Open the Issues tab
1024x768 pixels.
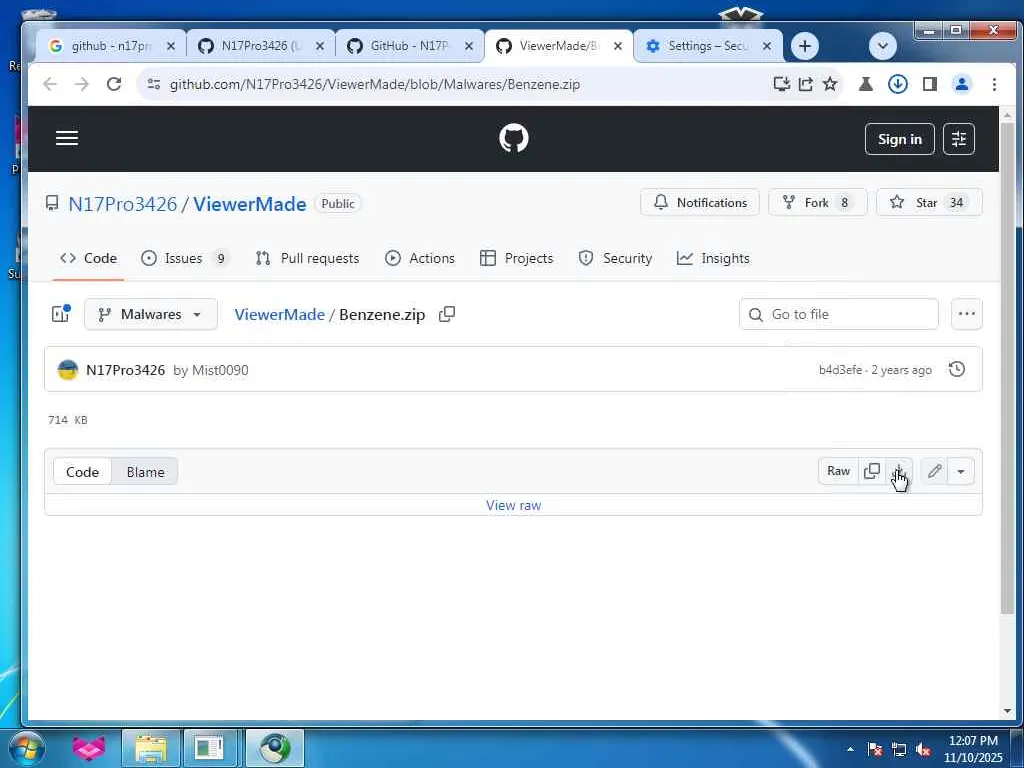(184, 258)
